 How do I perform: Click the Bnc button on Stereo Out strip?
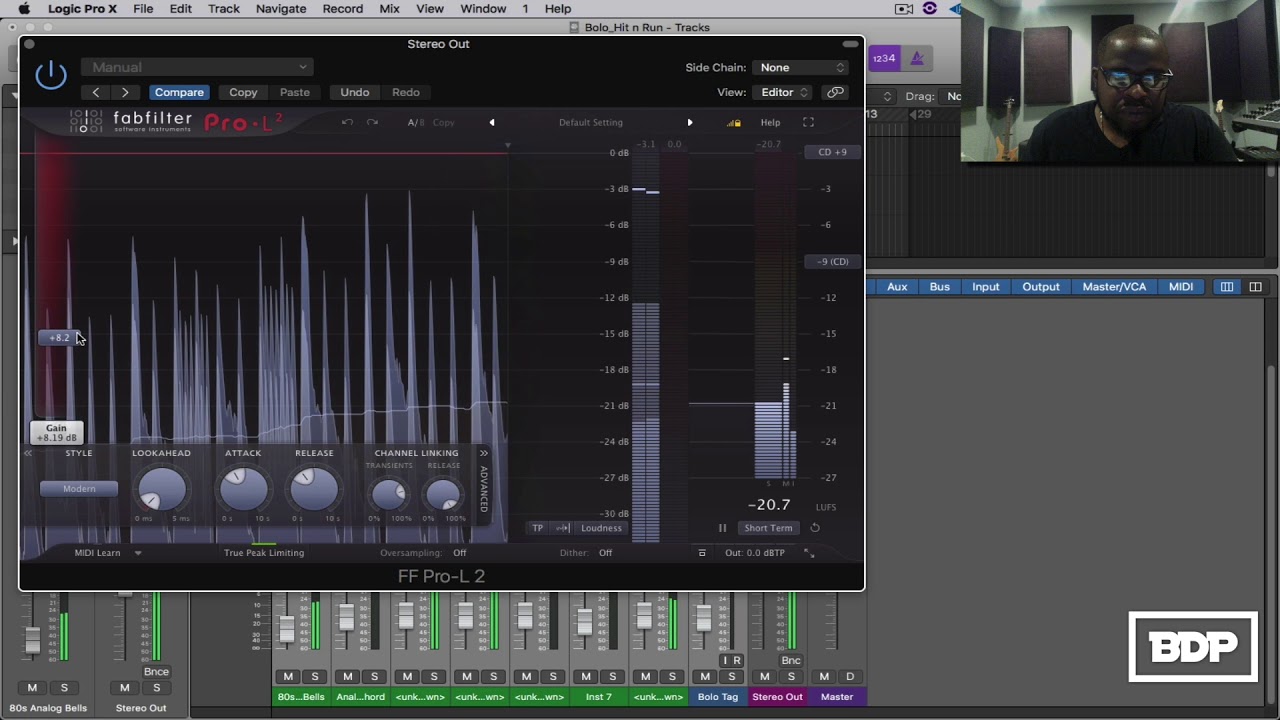pos(790,660)
